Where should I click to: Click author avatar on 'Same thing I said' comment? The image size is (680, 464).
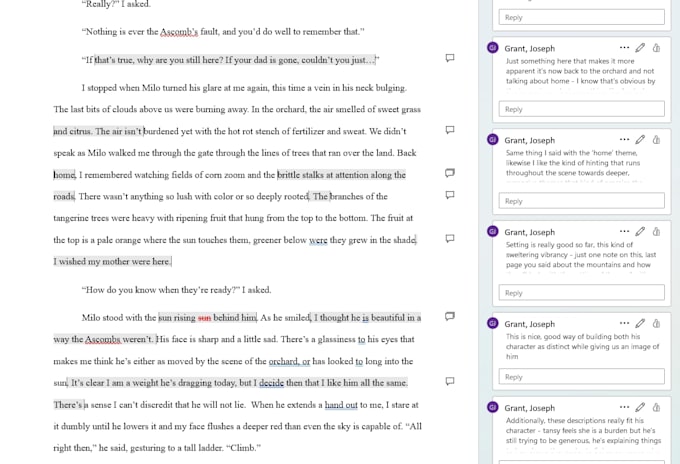pos(493,140)
